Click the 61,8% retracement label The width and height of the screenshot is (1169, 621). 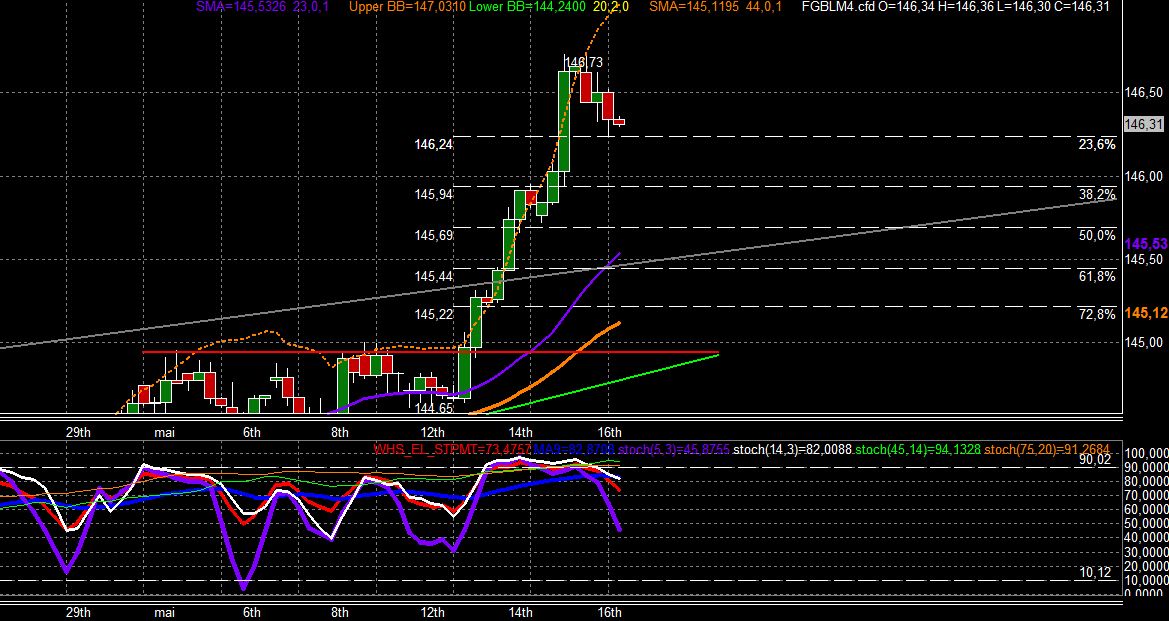(x=1097, y=277)
